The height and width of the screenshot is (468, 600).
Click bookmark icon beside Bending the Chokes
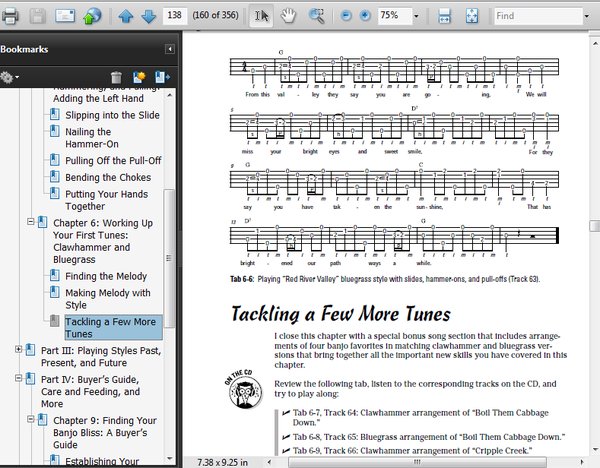pos(55,176)
